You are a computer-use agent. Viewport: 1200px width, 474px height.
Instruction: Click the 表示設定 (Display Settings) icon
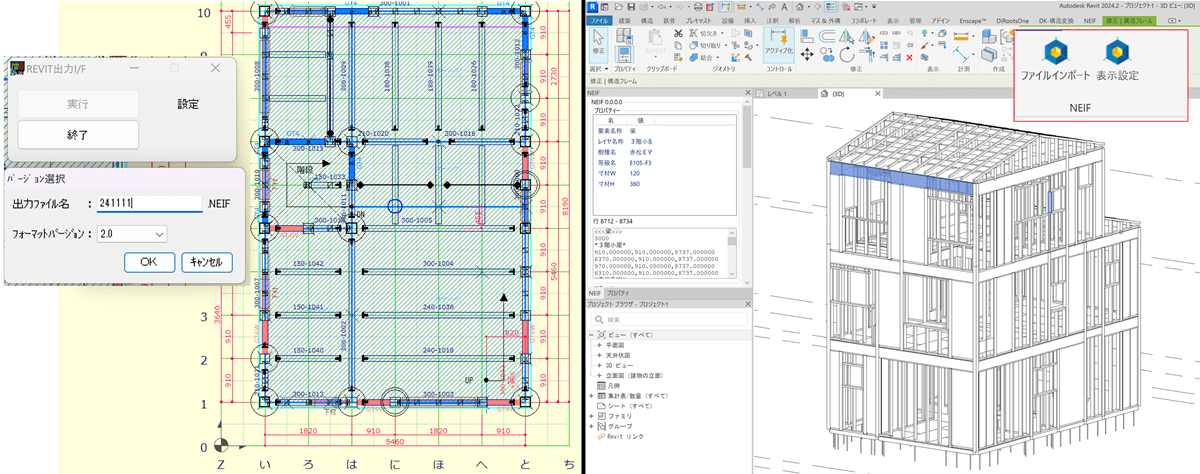coord(1115,52)
